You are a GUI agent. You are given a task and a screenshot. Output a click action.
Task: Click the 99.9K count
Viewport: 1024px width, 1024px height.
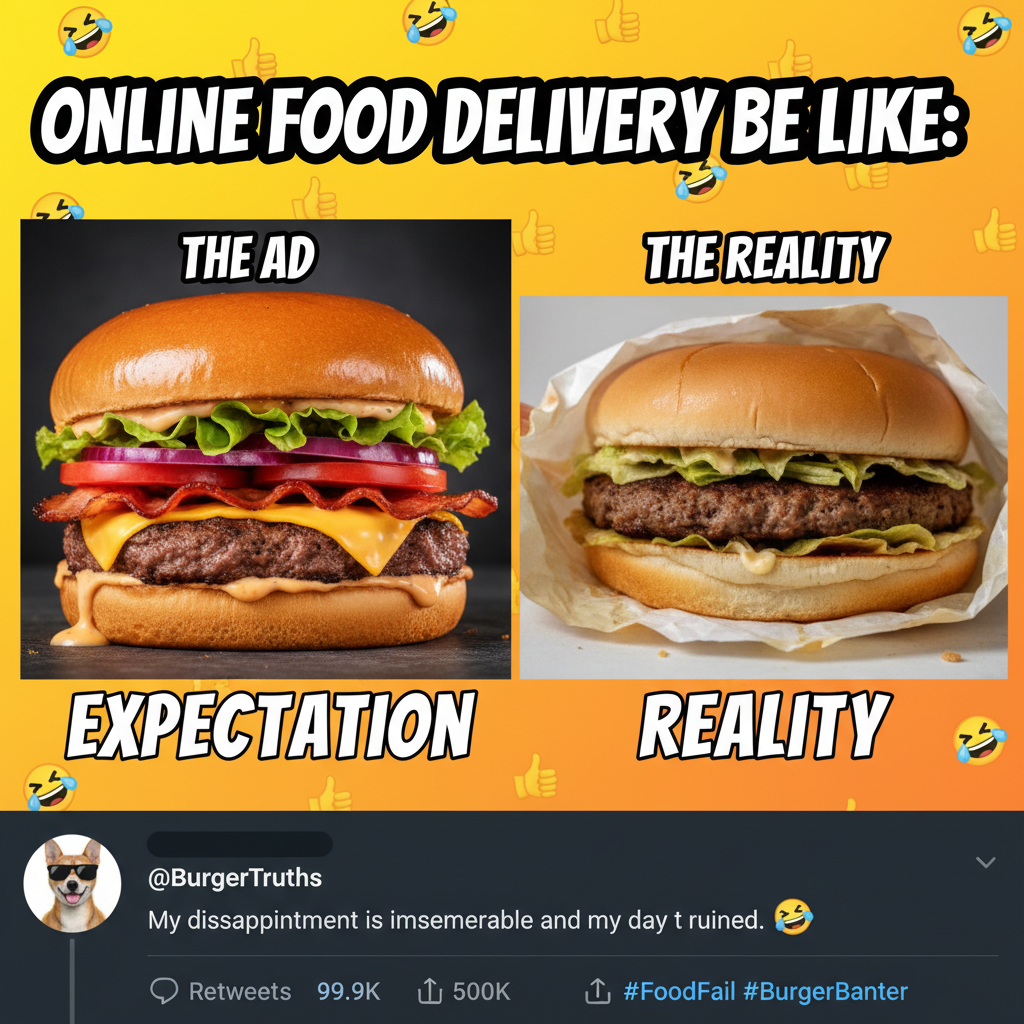(x=348, y=991)
